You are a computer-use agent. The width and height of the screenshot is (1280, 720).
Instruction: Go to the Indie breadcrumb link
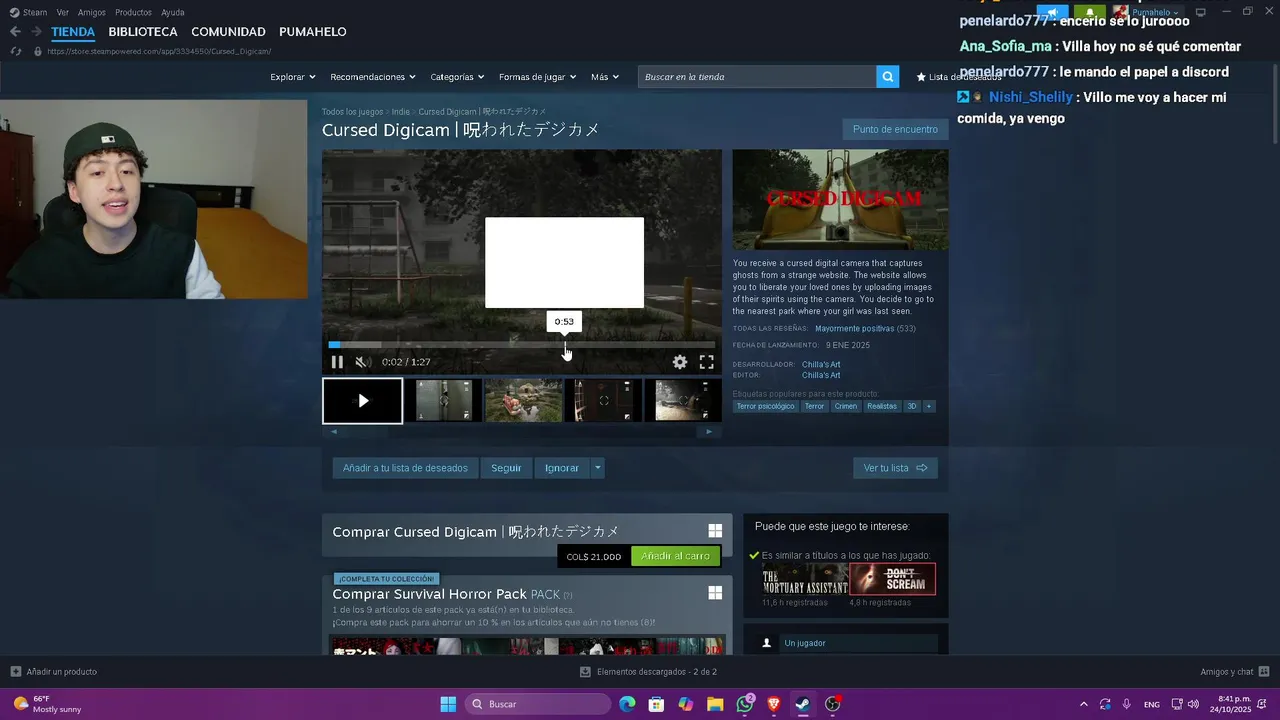pyautogui.click(x=400, y=112)
